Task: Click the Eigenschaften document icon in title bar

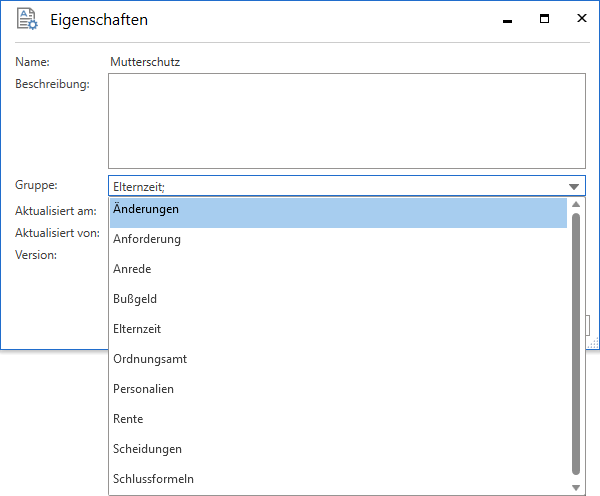Action: 27,20
